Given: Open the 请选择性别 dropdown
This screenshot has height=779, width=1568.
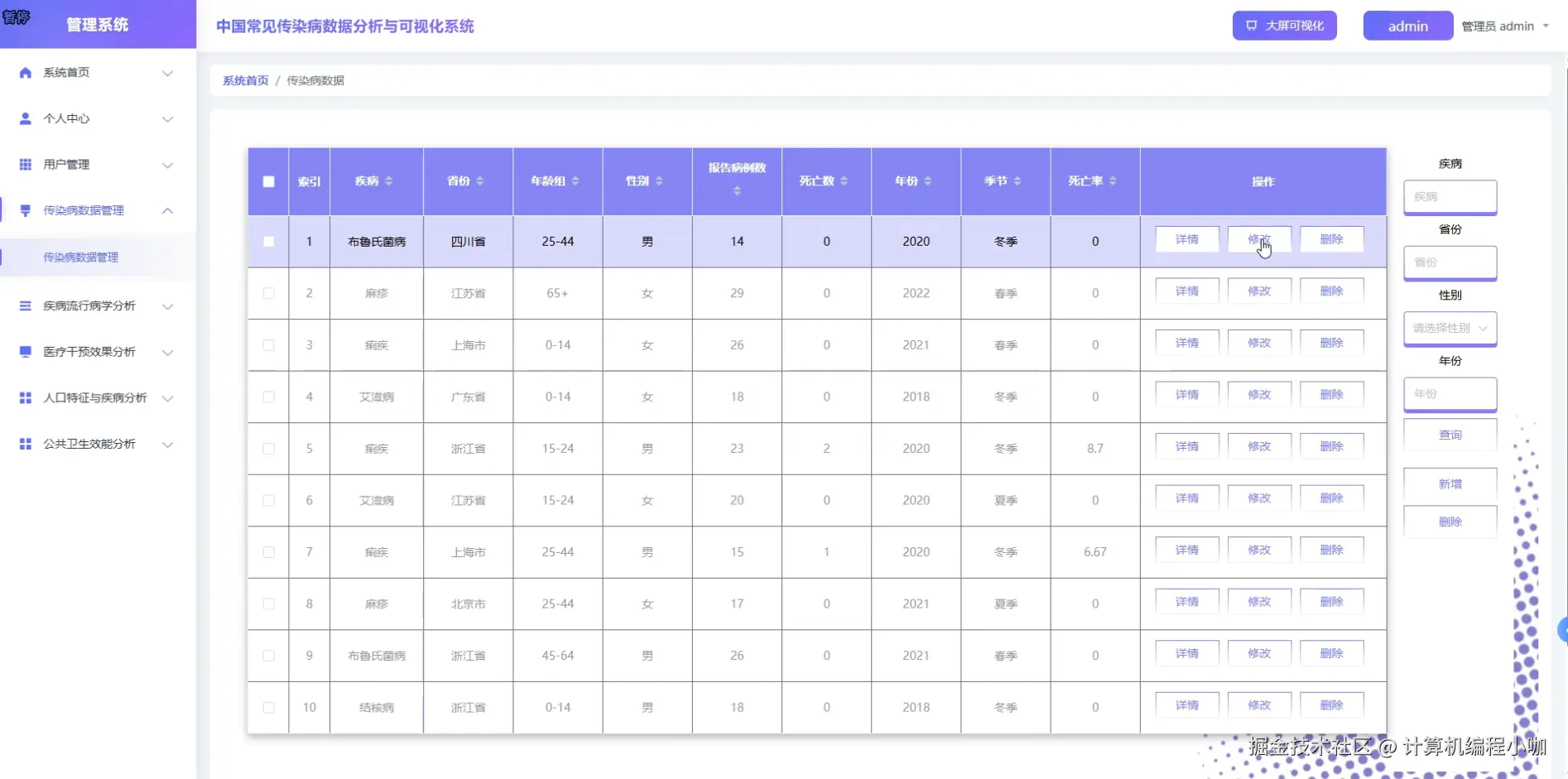Looking at the screenshot, I should (x=1450, y=328).
